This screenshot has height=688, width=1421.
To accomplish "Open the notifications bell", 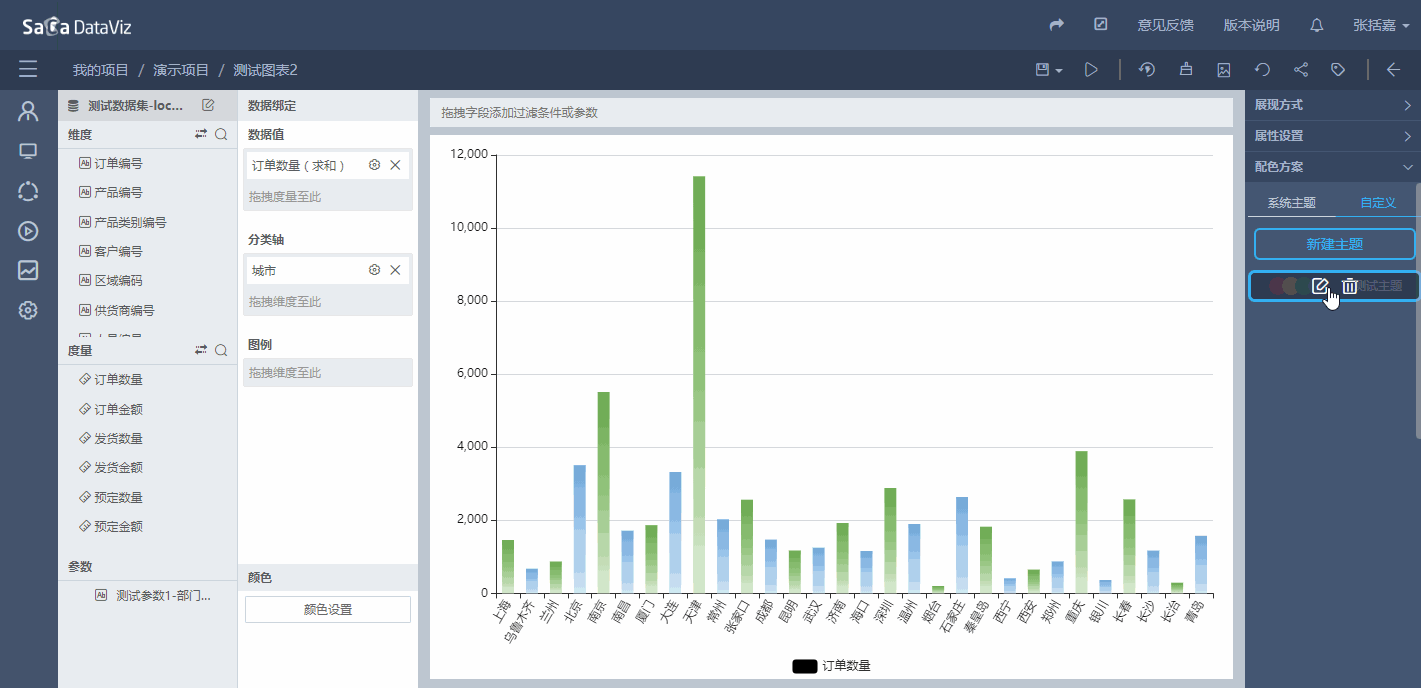I will pos(1317,25).
